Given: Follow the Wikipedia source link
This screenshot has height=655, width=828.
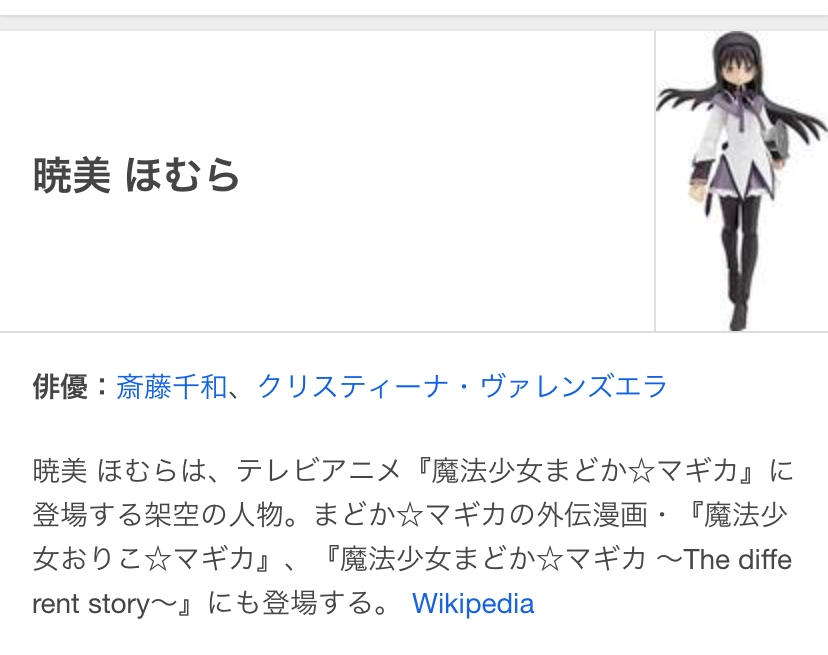Looking at the screenshot, I should (x=473, y=603).
